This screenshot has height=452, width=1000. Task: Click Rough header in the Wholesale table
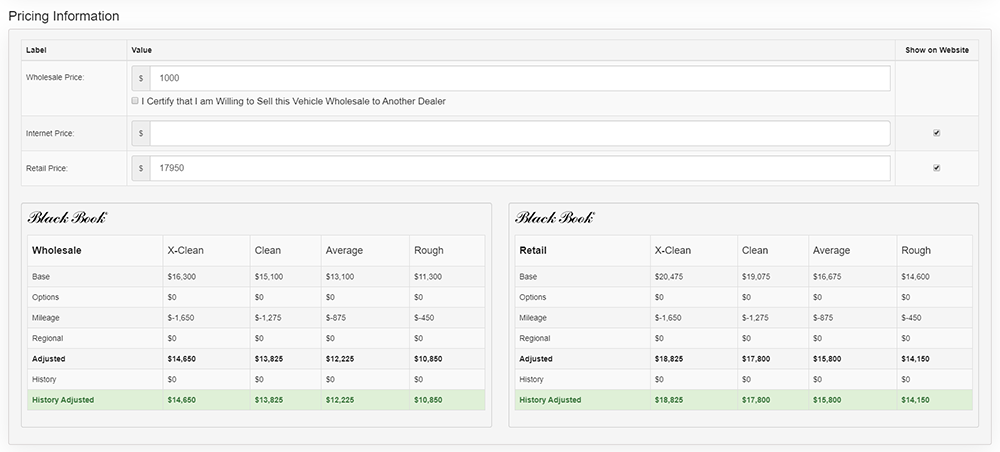429,251
